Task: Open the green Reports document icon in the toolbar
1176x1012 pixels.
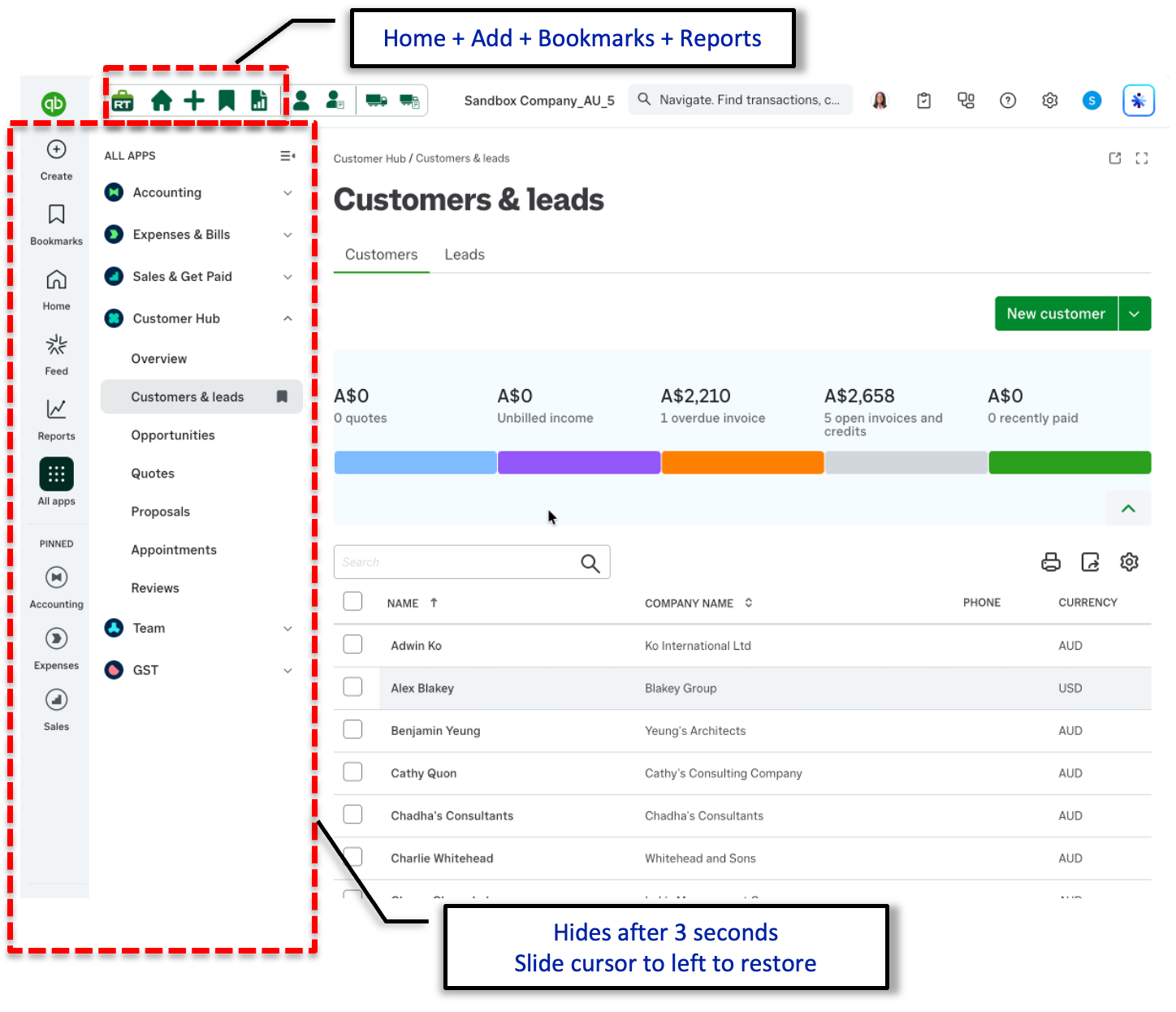Action: [259, 101]
